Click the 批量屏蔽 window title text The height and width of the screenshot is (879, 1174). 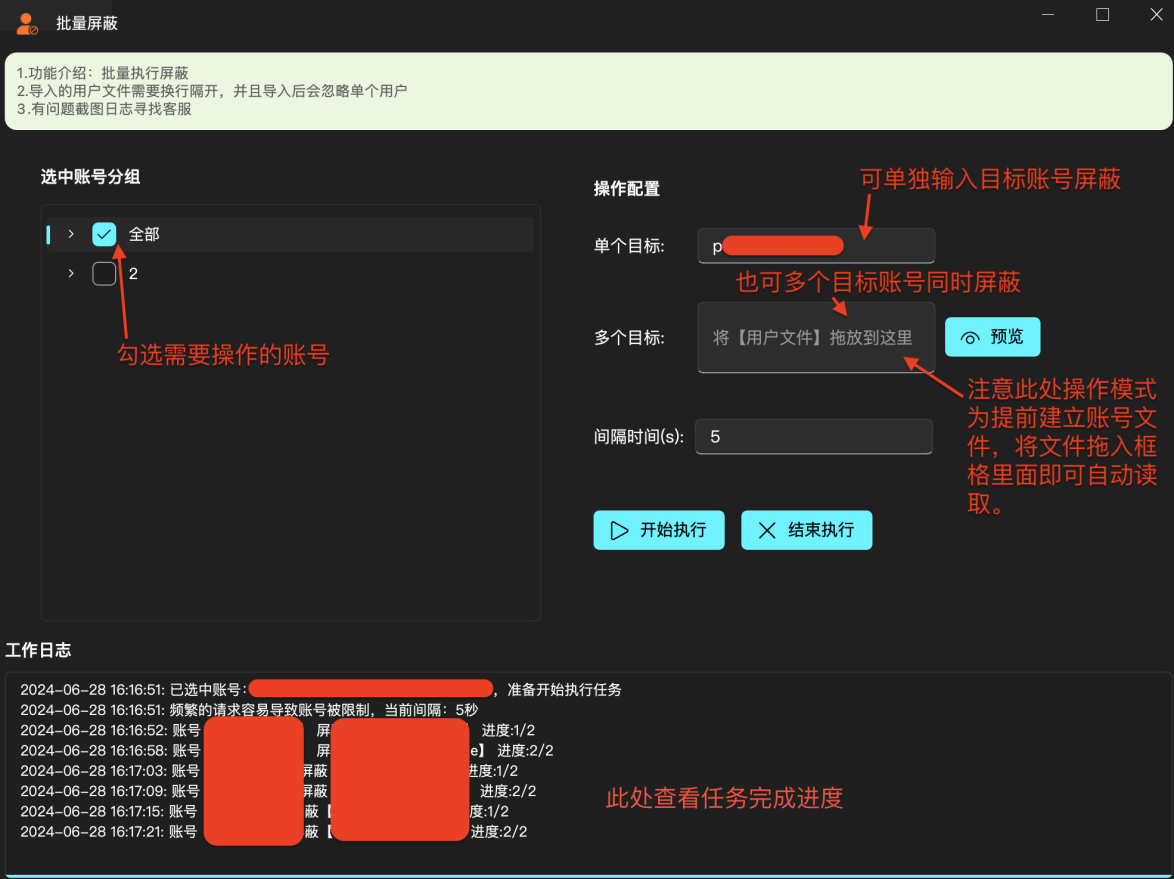click(x=87, y=23)
